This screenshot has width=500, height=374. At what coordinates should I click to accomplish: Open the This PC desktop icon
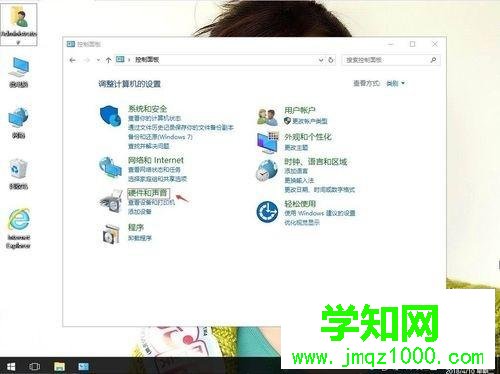(x=19, y=72)
